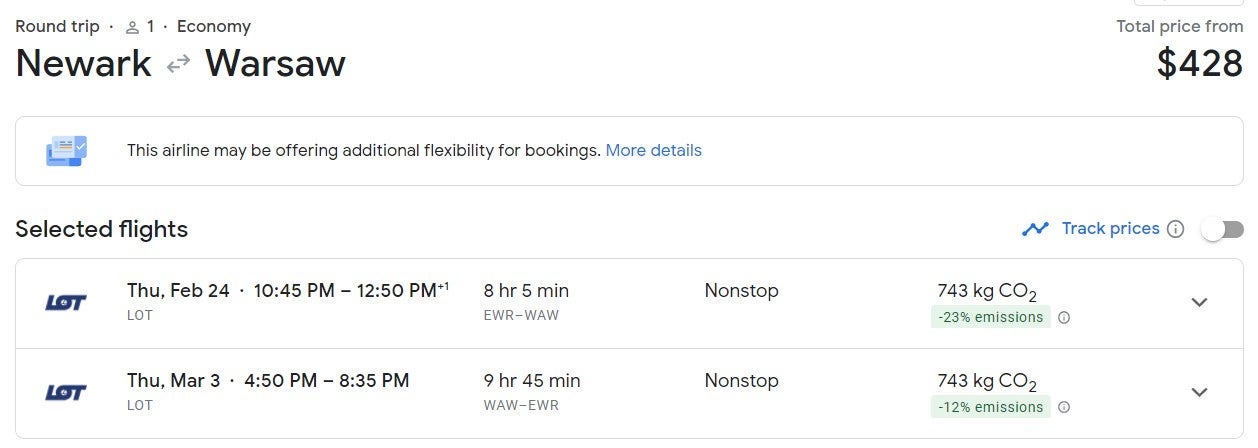
Task: Click the Track prices label
Action: pyautogui.click(x=1110, y=229)
